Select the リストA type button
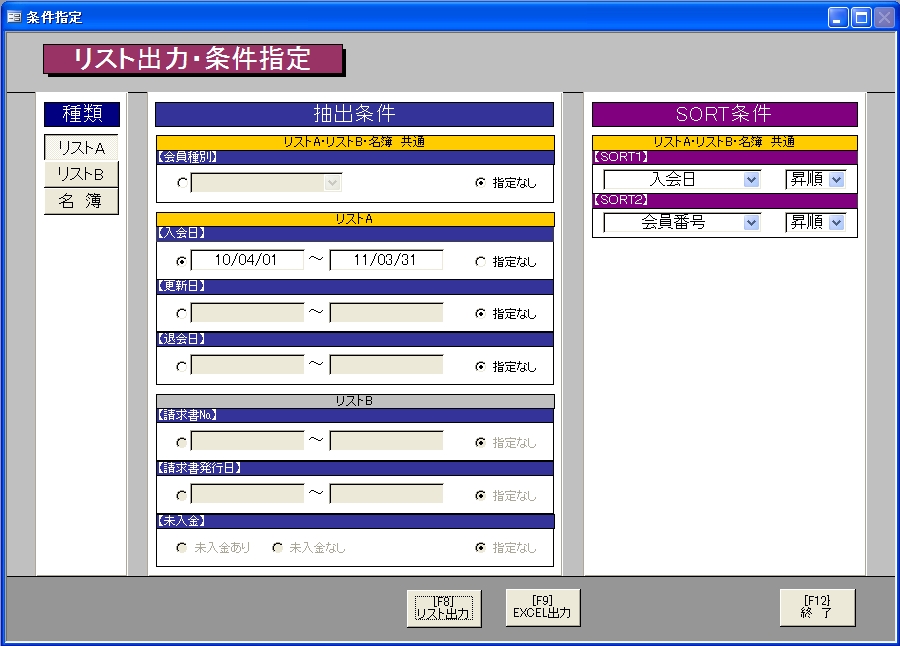Image resolution: width=900 pixels, height=646 pixels. (81, 148)
